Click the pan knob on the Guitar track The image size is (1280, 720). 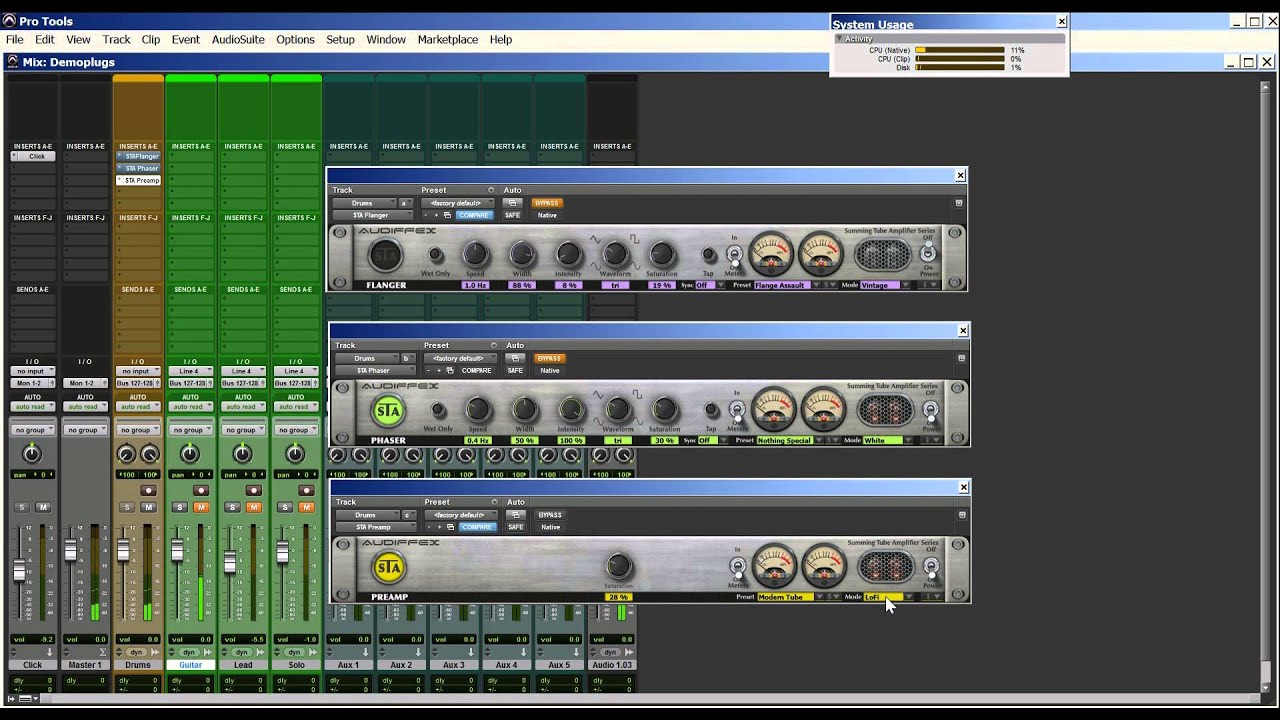tap(190, 454)
